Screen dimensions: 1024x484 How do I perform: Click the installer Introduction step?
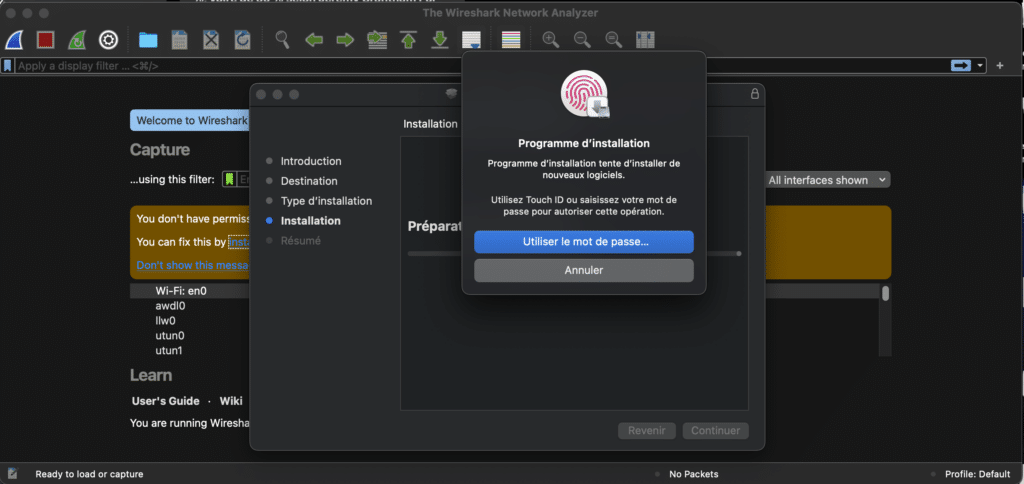pos(311,161)
